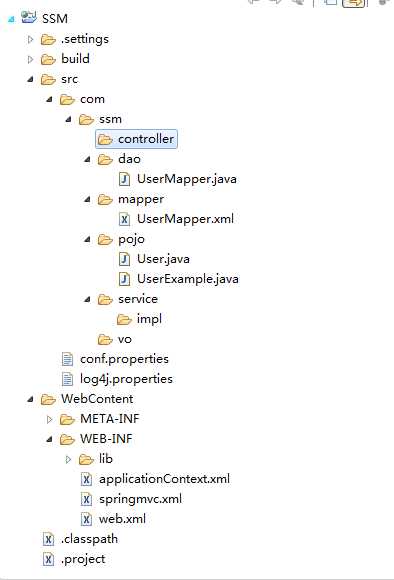Click the com package folder icon
394x580 pixels.
point(67,99)
